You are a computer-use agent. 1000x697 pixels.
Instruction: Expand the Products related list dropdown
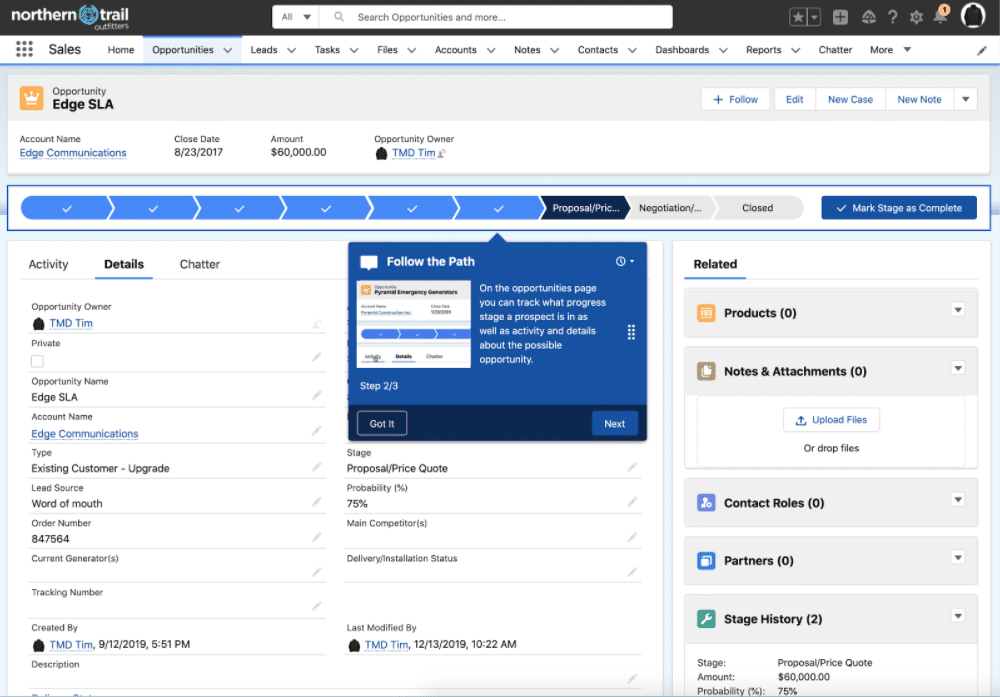(x=957, y=311)
